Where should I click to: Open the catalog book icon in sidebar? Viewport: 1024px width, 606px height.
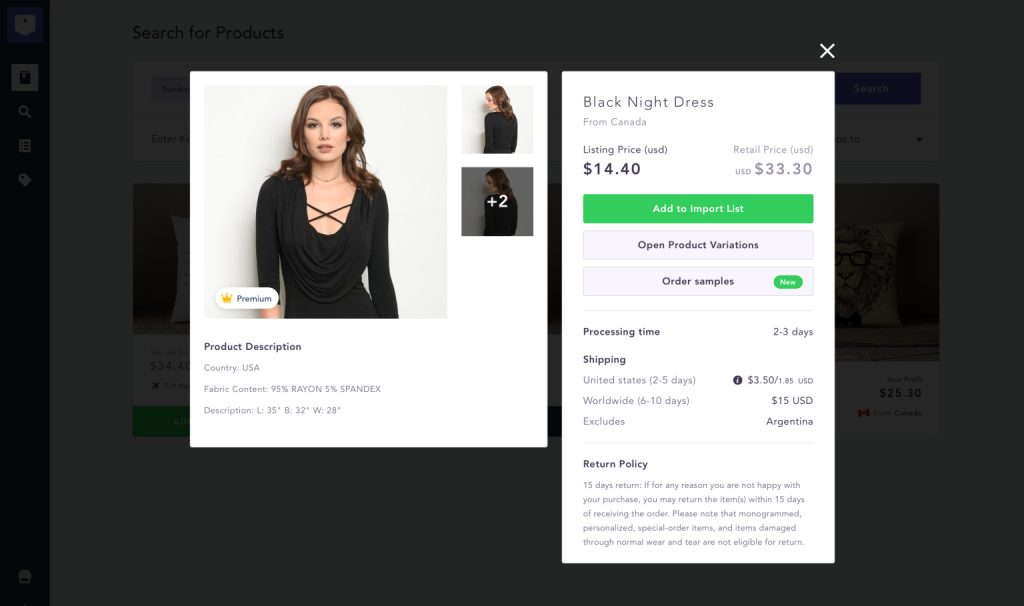click(x=25, y=77)
